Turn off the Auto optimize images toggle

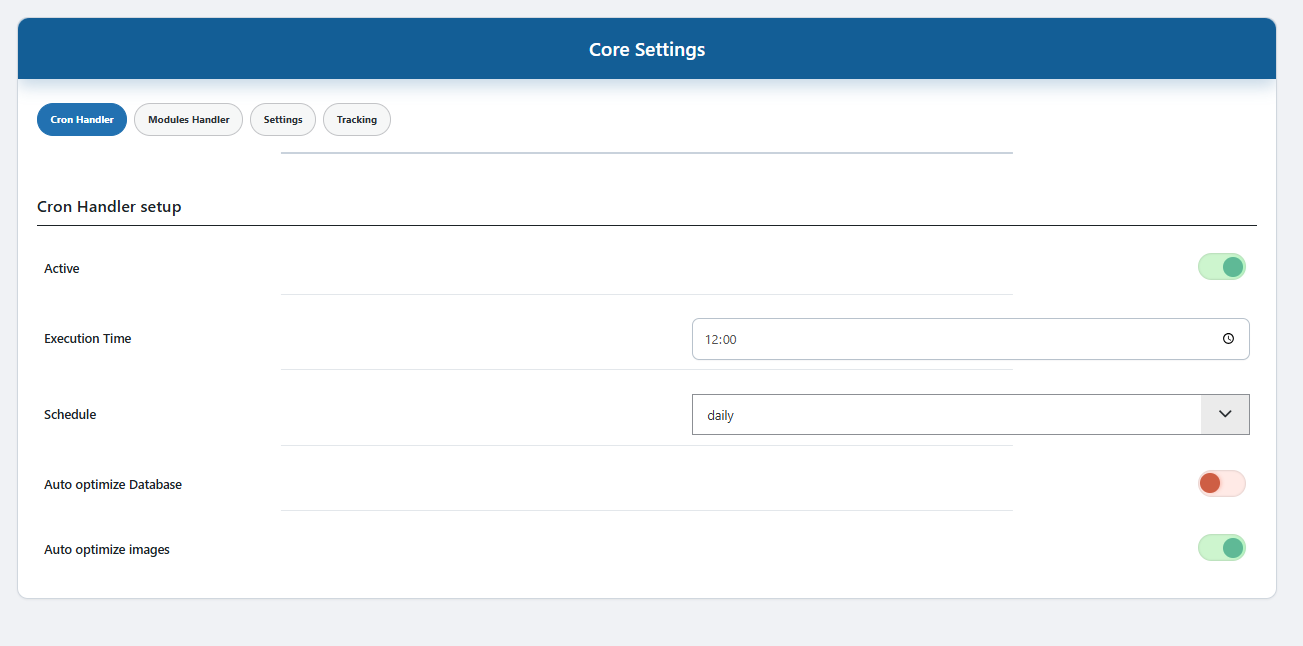[x=1222, y=548]
